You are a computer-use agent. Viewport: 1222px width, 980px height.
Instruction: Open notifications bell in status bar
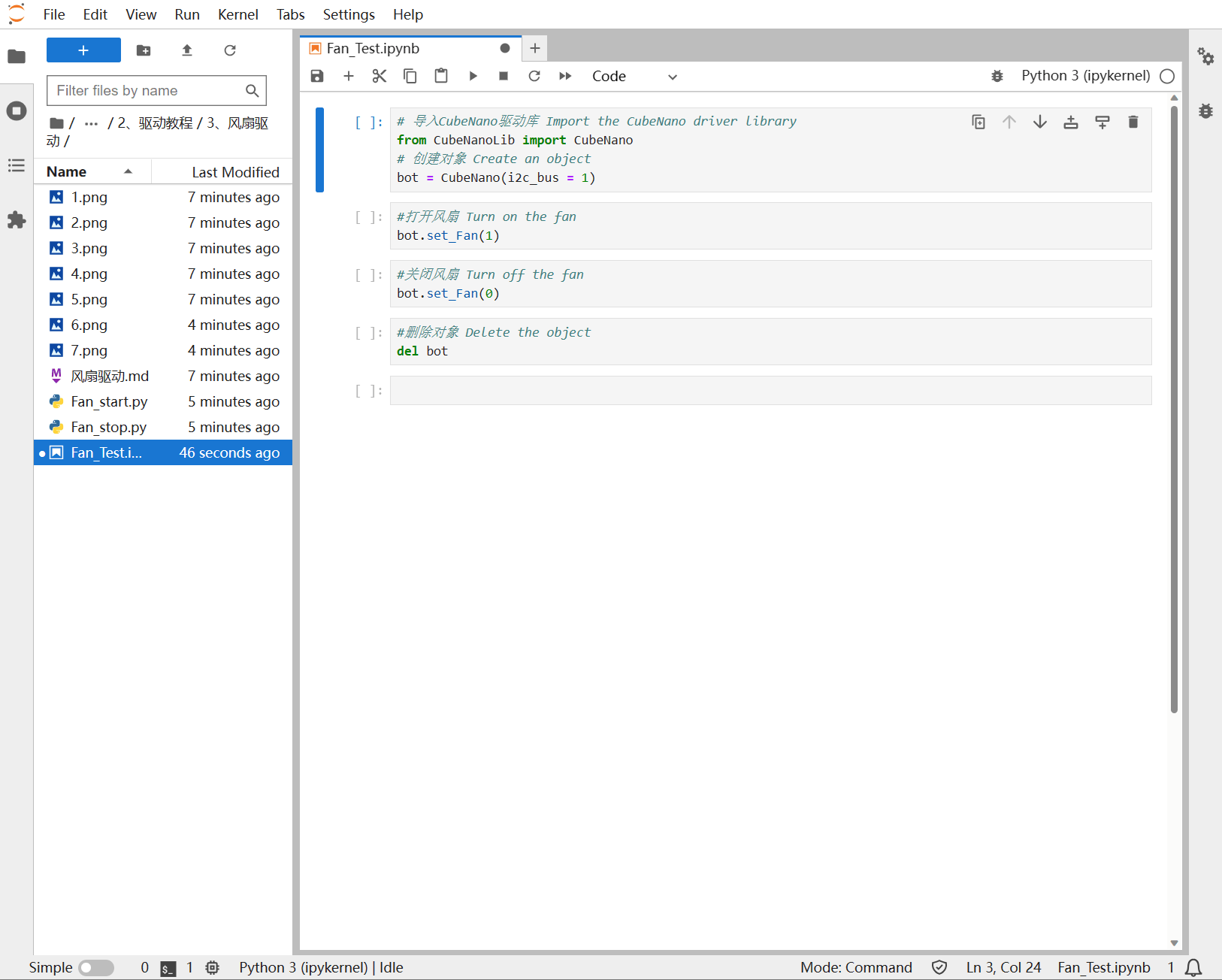(x=1193, y=967)
